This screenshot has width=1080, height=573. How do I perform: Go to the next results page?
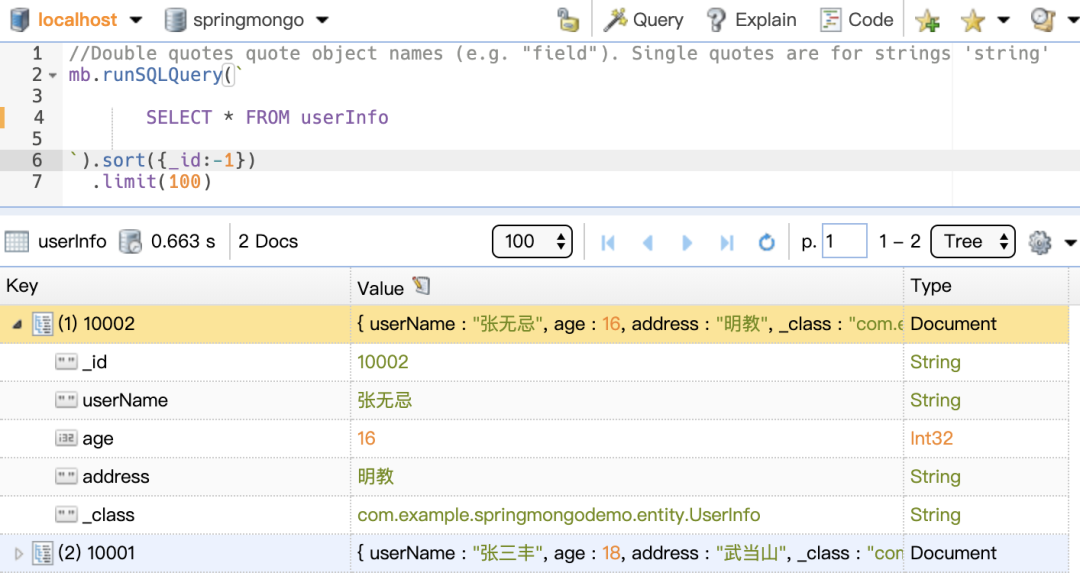point(687,242)
